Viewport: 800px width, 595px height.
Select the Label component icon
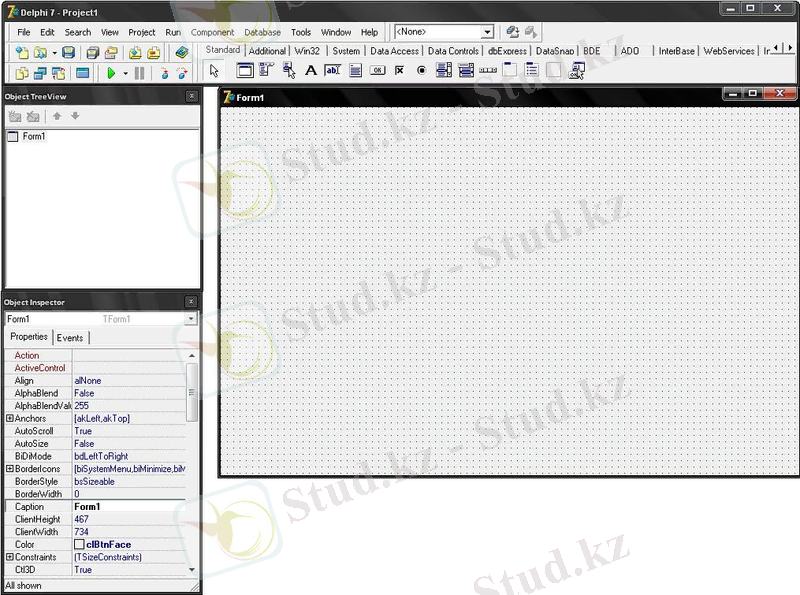click(x=311, y=70)
